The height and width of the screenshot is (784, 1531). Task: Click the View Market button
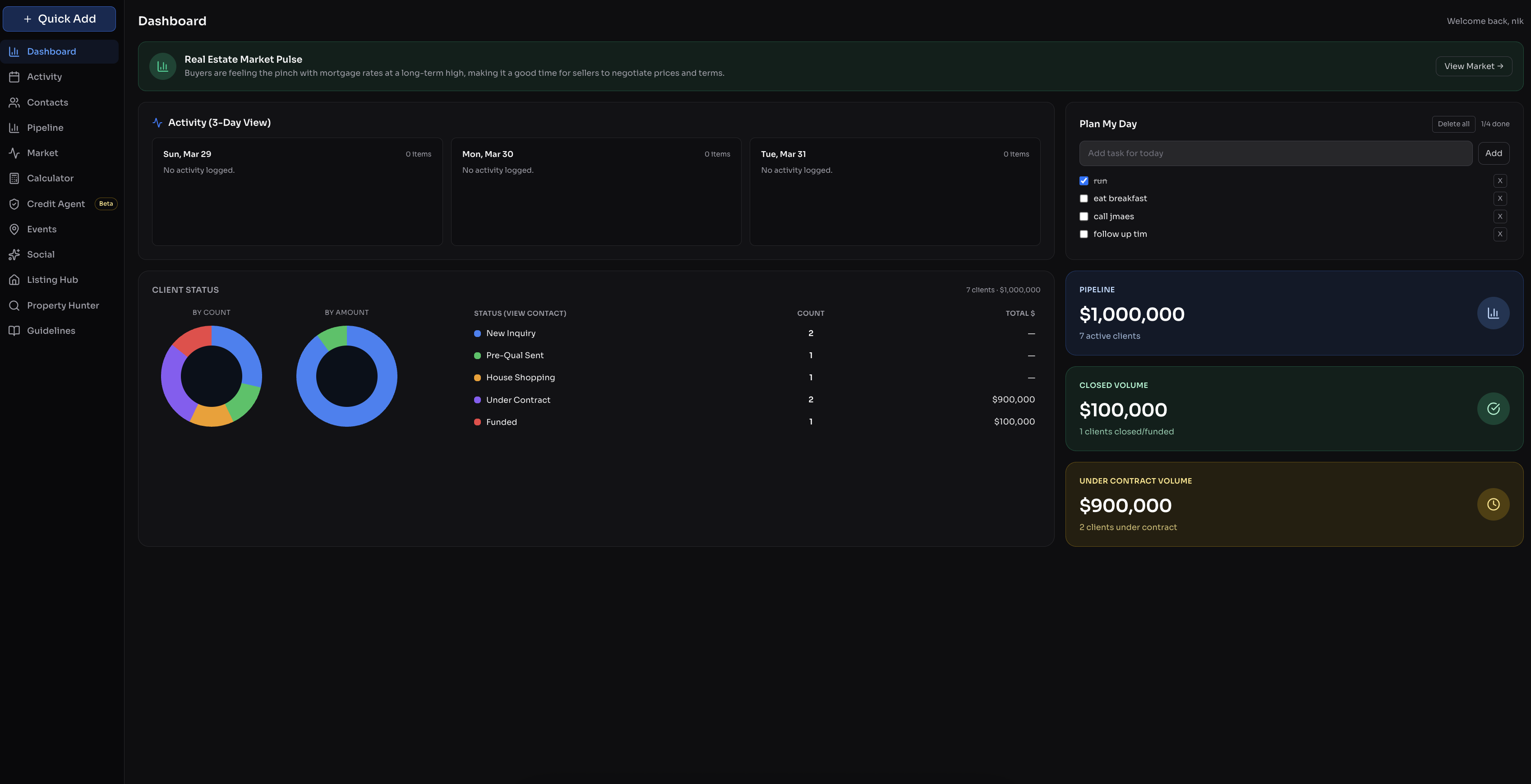pos(1473,66)
